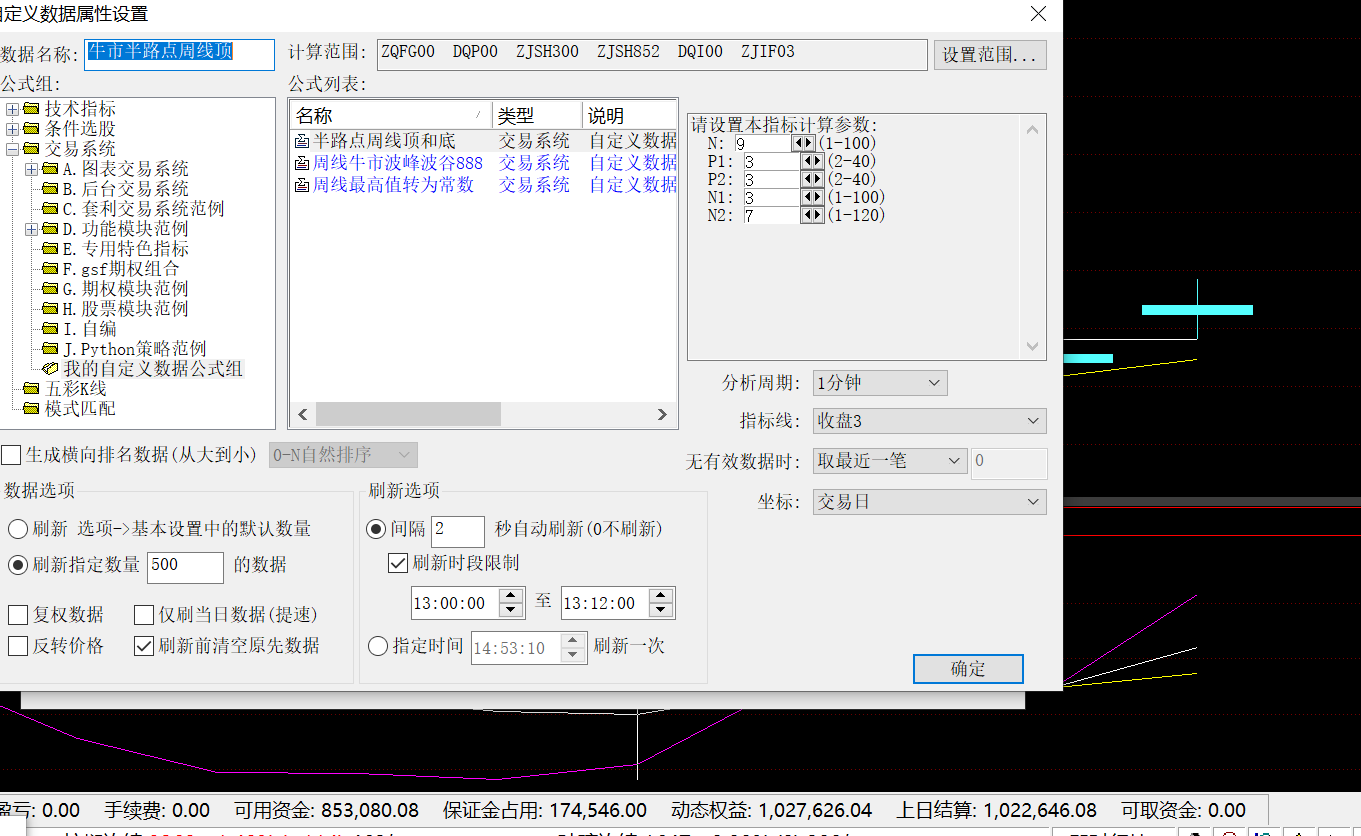This screenshot has width=1361, height=836.
Task: Open the 指标线 dropdown
Action: point(929,421)
